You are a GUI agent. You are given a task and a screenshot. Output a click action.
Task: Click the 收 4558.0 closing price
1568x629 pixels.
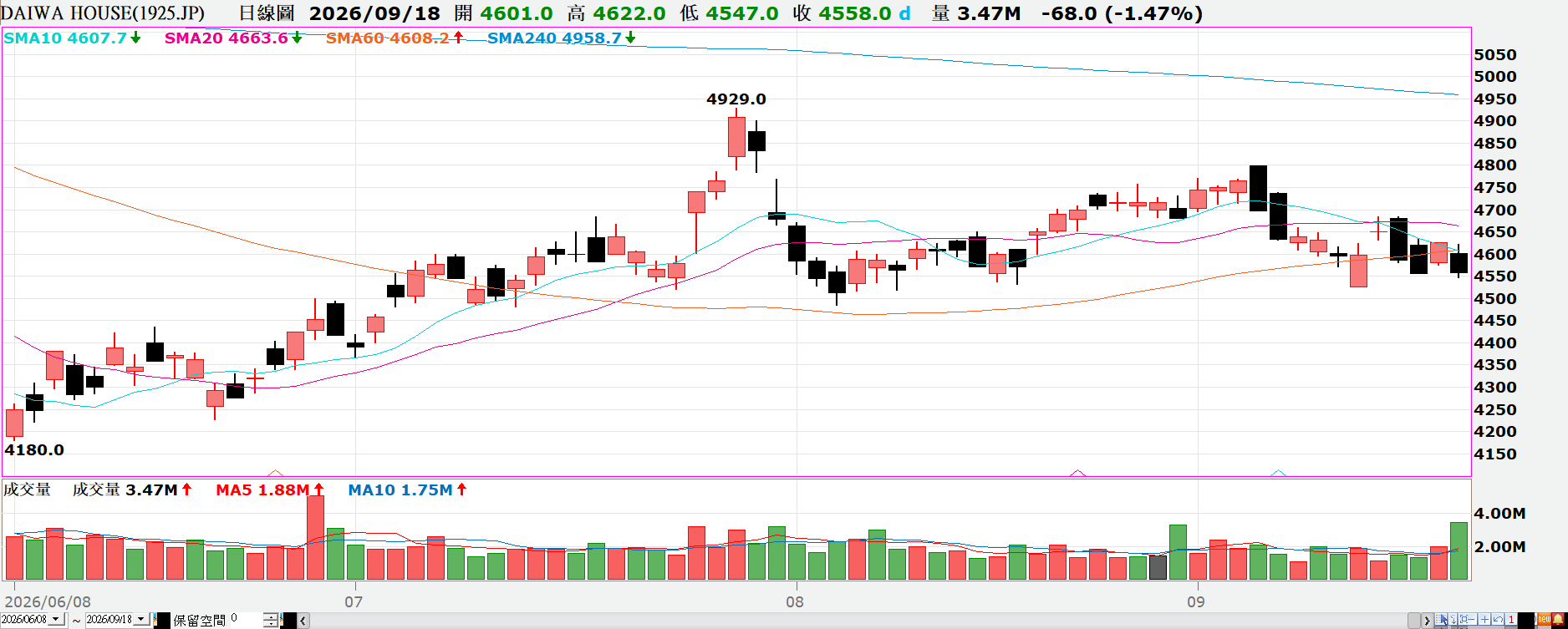[x=842, y=14]
